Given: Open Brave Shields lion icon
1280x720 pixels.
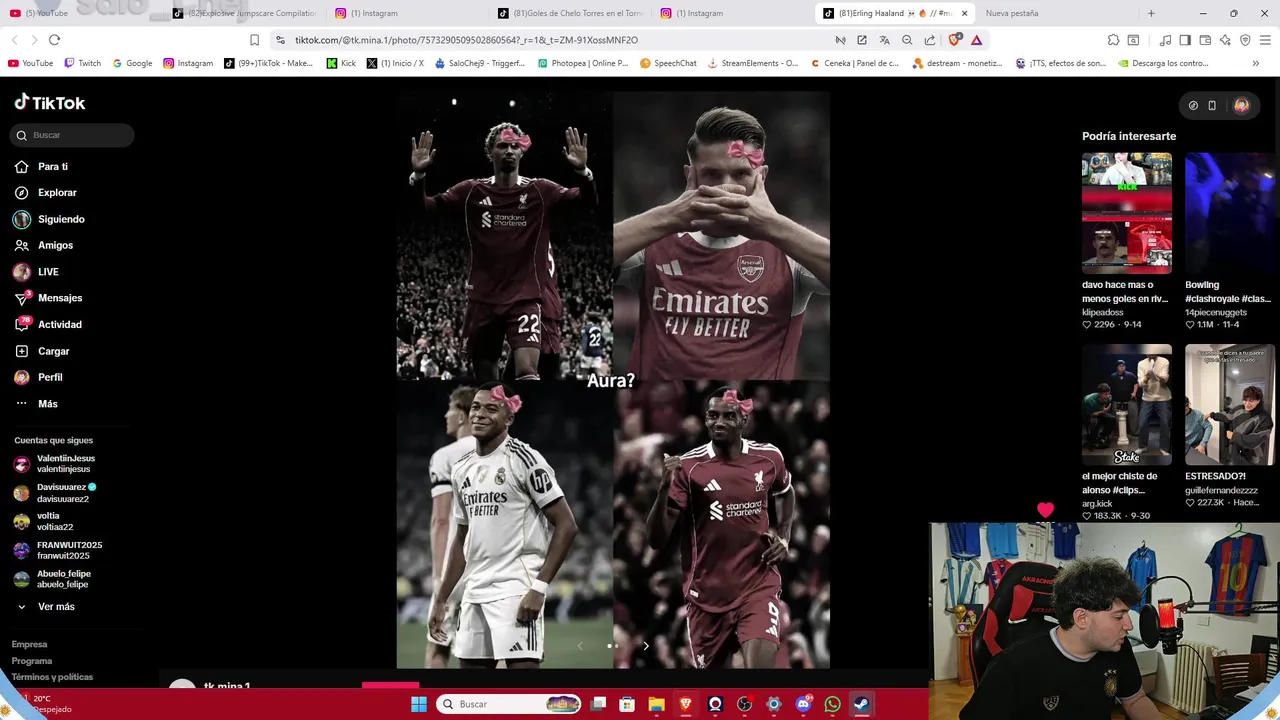Looking at the screenshot, I should pyautogui.click(x=954, y=40).
